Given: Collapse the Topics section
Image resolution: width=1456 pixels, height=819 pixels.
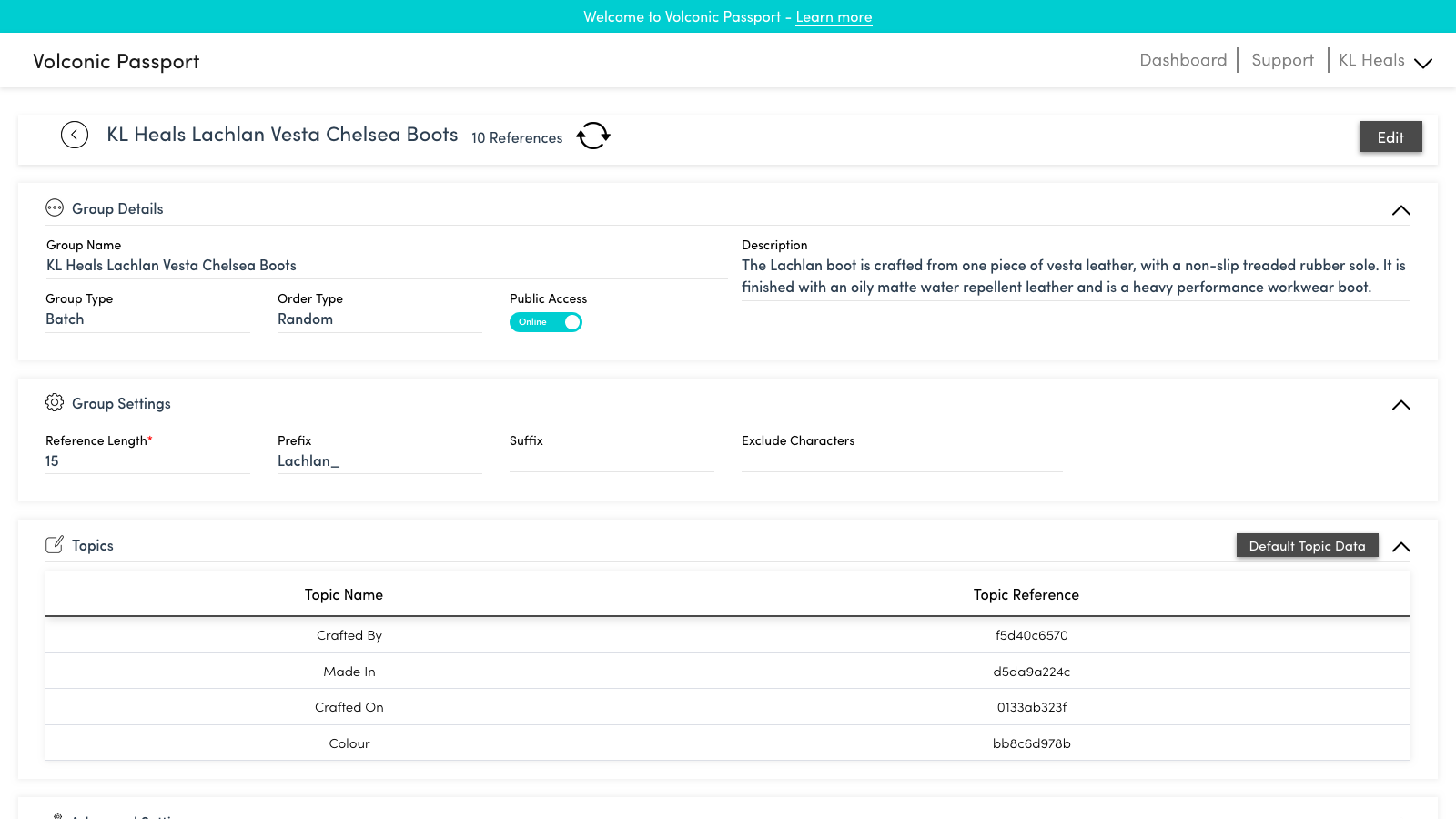Looking at the screenshot, I should [1401, 547].
